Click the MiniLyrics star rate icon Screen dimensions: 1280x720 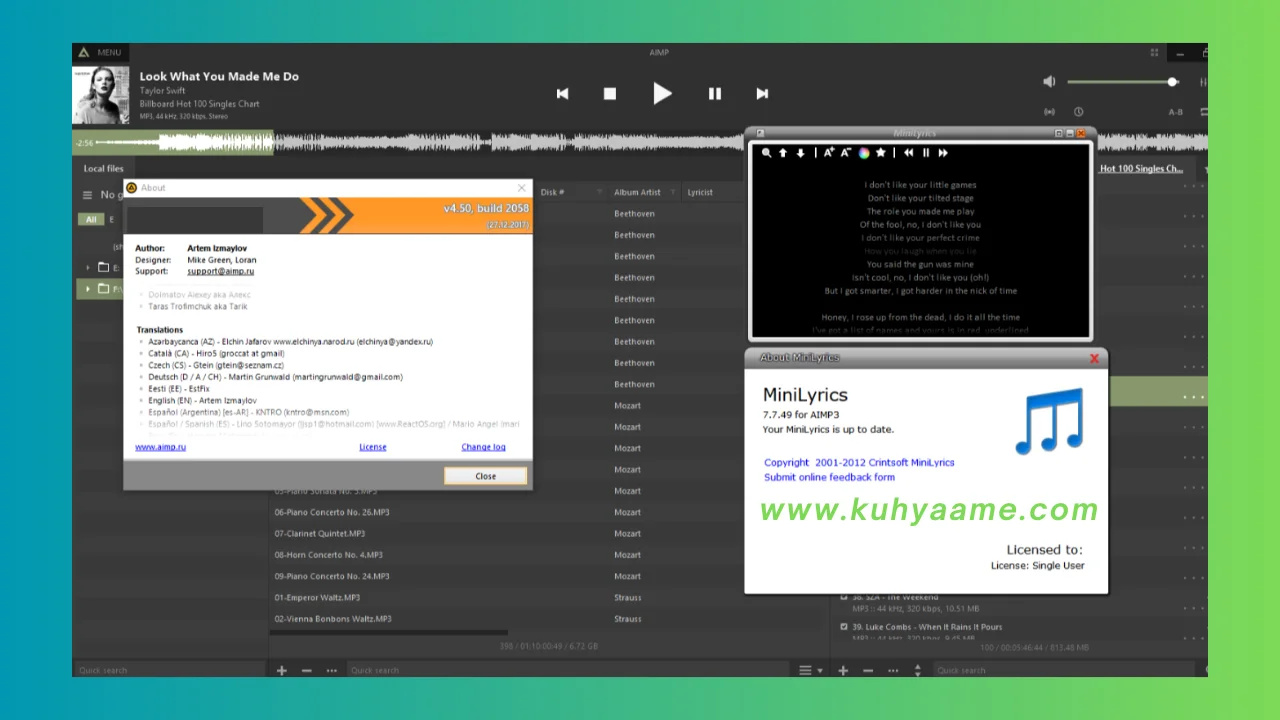pyautogui.click(x=880, y=153)
